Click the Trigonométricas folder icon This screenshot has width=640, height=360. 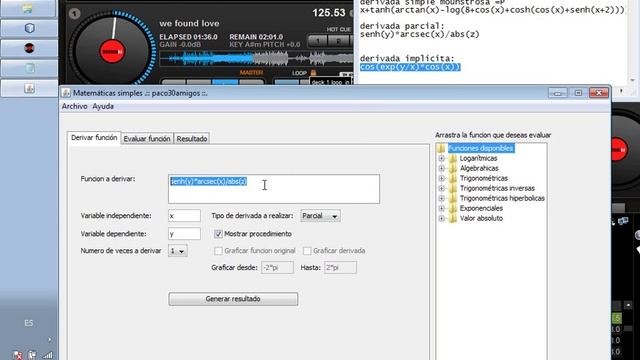(453, 178)
